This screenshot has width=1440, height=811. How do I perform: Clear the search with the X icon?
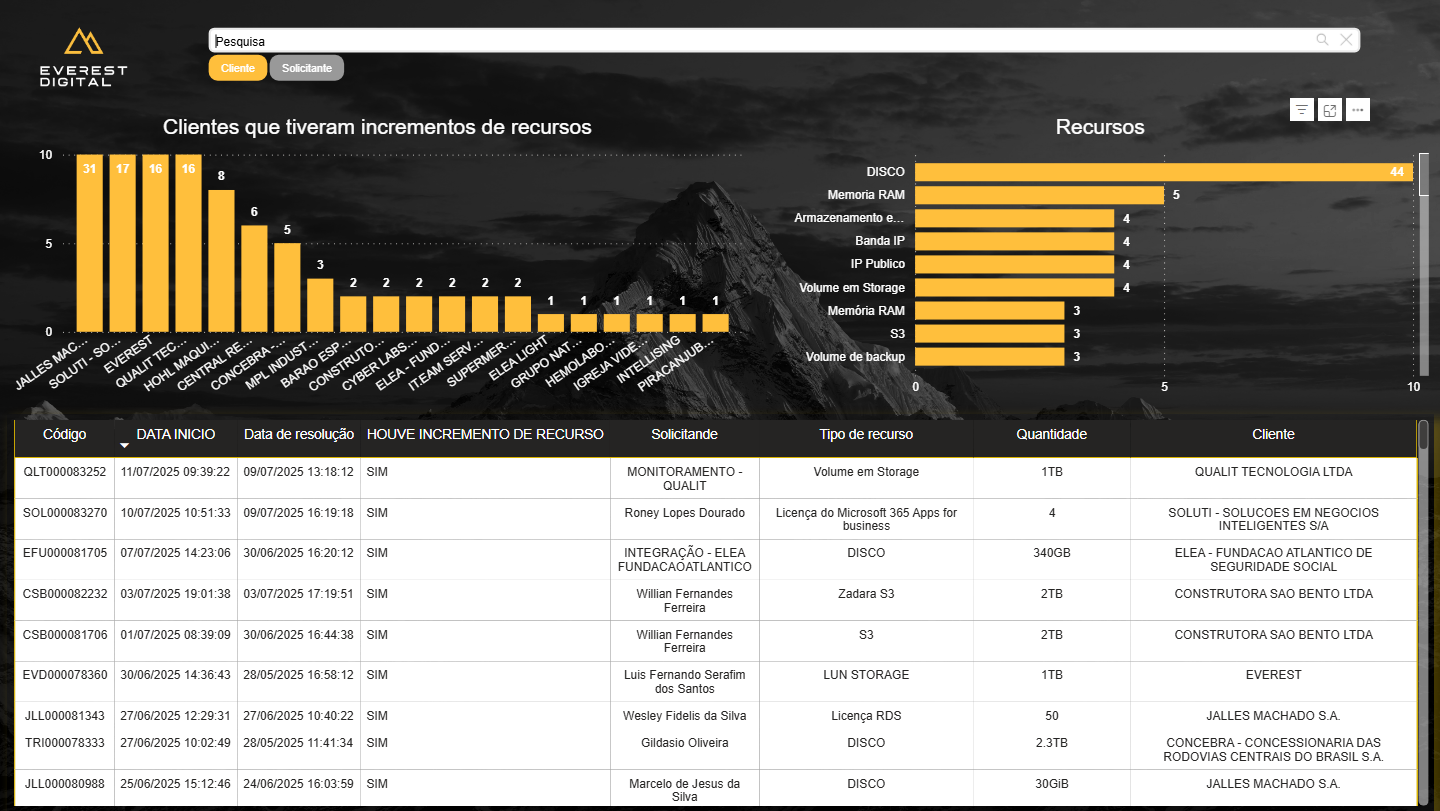[x=1346, y=40]
